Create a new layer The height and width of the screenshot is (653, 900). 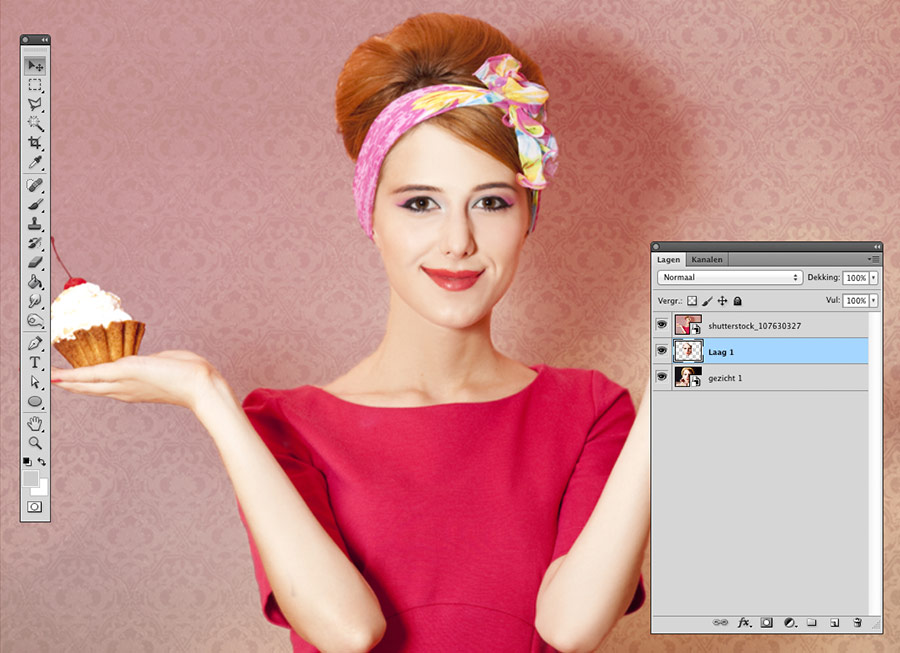(x=835, y=623)
